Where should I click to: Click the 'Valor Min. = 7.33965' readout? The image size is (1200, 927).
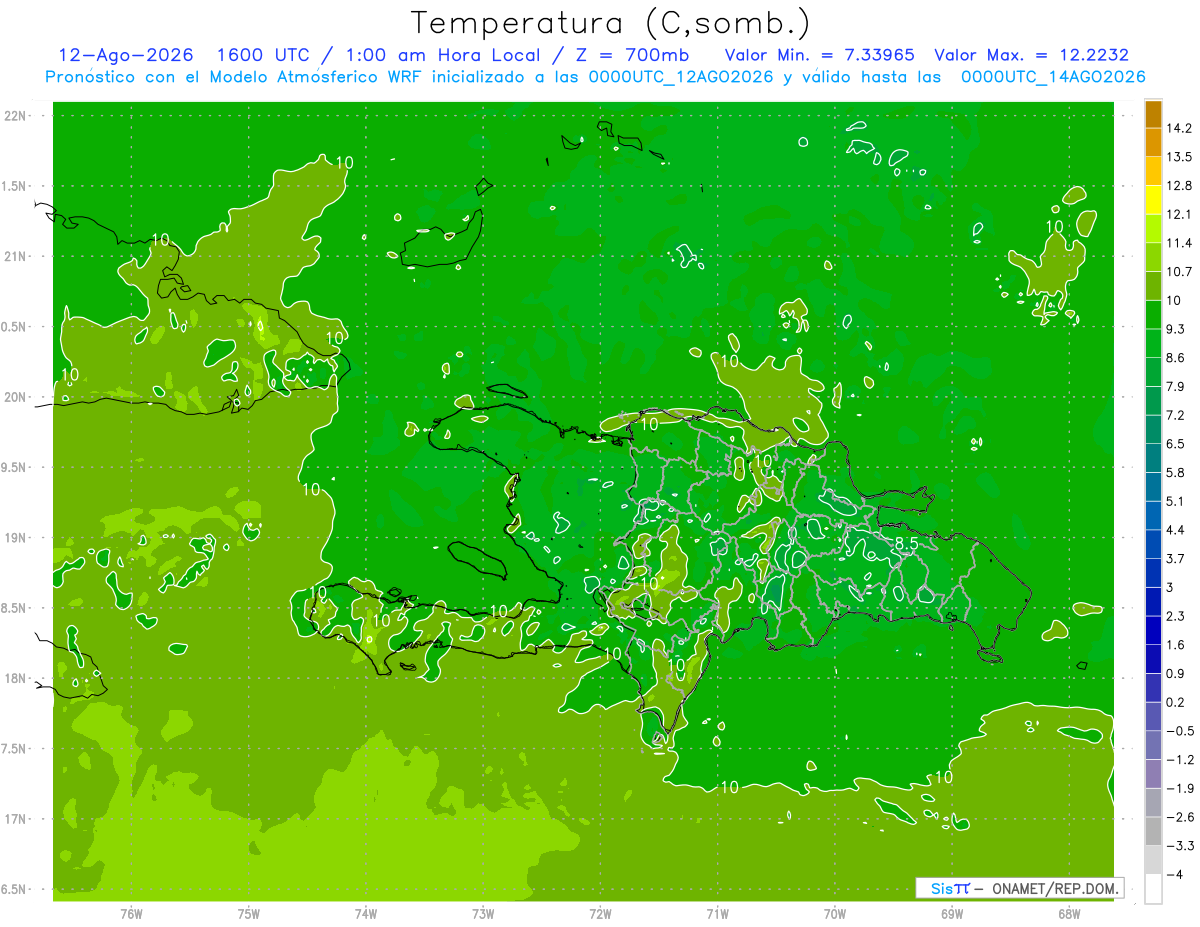tap(819, 55)
